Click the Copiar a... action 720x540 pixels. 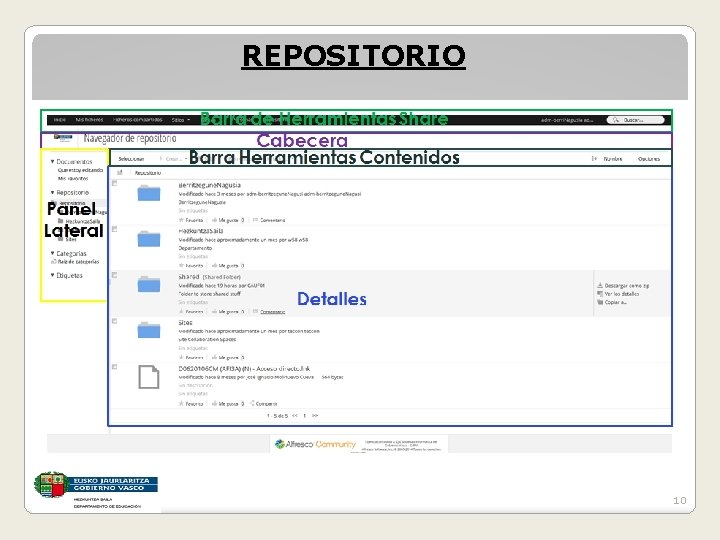coord(612,302)
